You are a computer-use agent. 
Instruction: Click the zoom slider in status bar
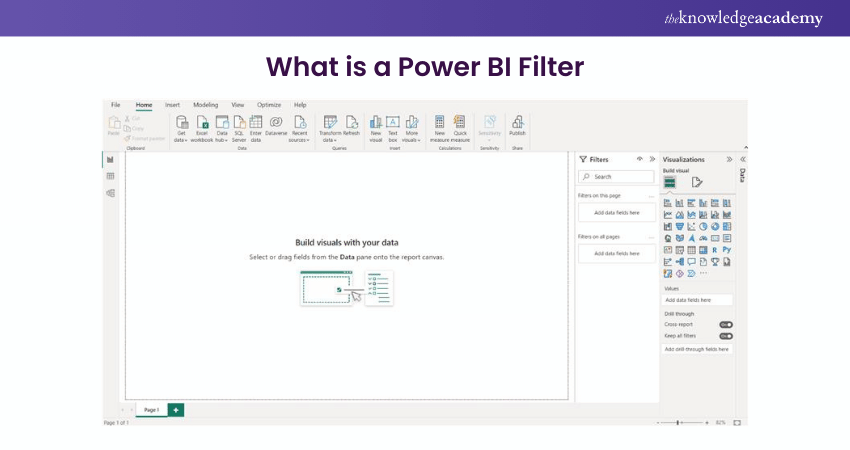(679, 423)
